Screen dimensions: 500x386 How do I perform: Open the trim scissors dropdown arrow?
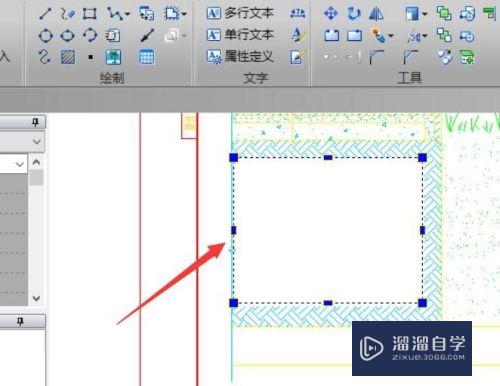(425, 36)
